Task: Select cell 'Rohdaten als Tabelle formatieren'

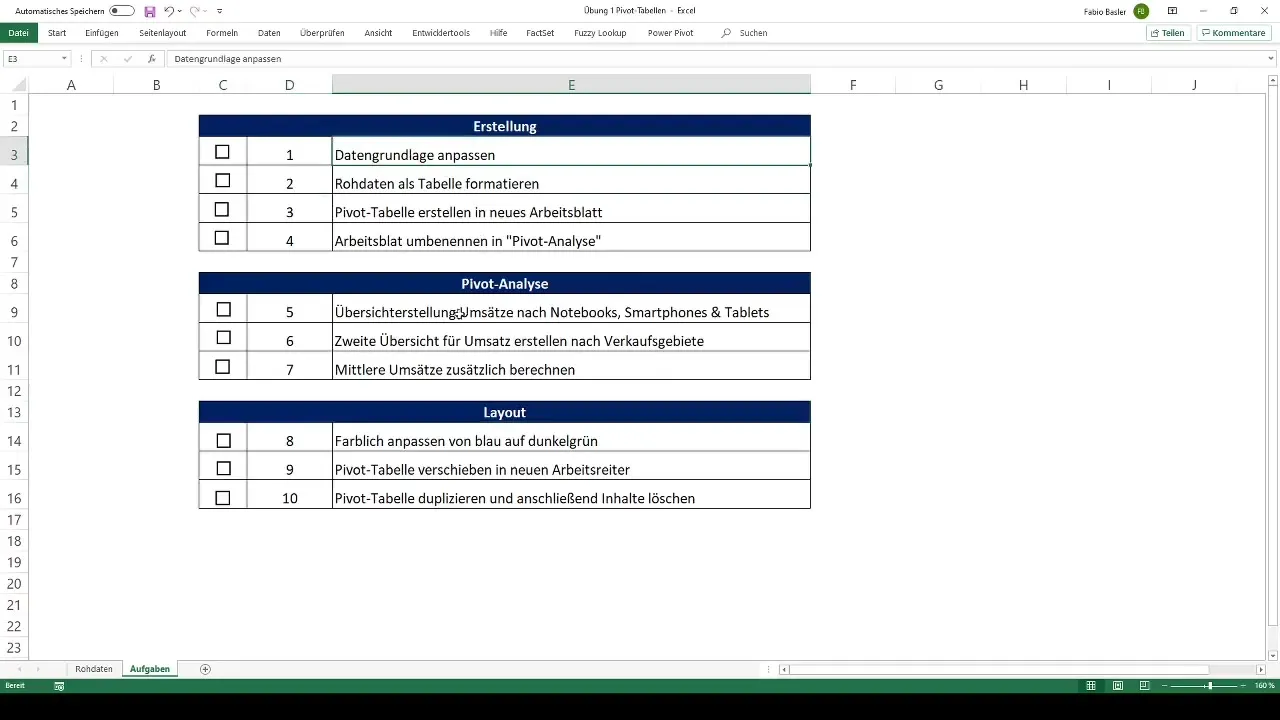Action: 571,184
